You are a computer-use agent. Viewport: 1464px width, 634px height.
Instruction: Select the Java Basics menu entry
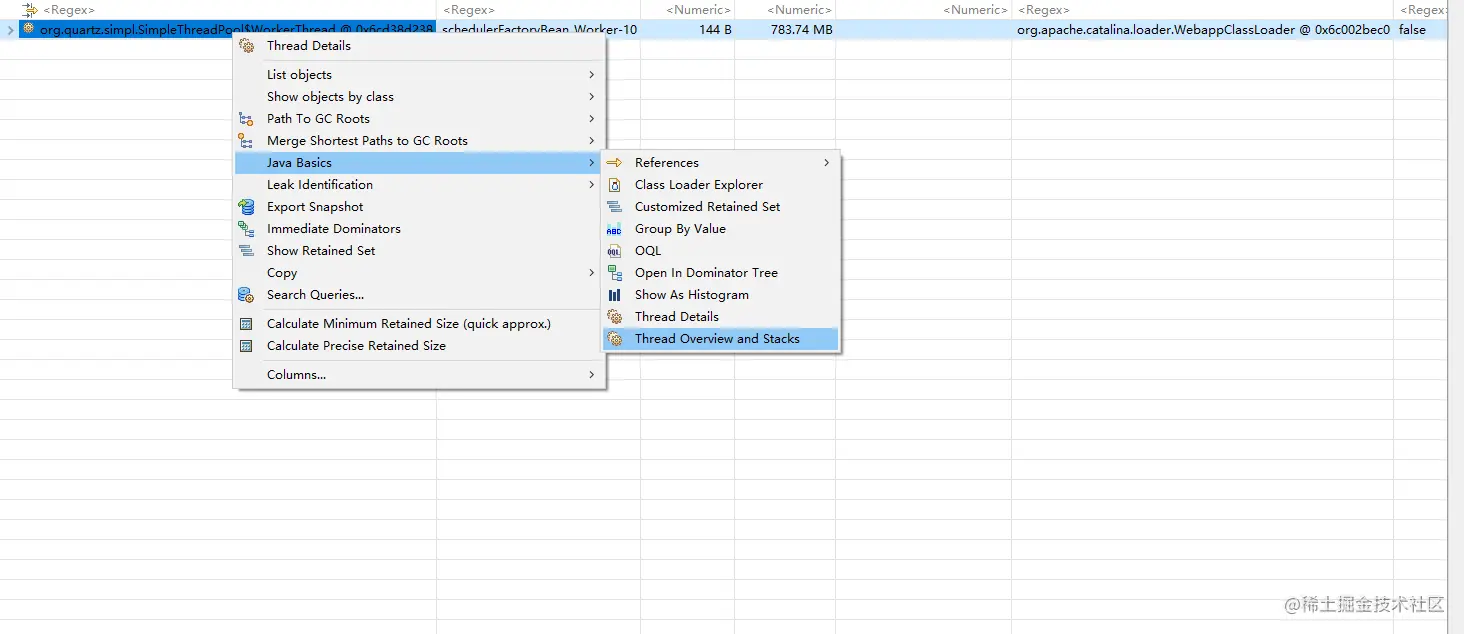pyautogui.click(x=419, y=163)
